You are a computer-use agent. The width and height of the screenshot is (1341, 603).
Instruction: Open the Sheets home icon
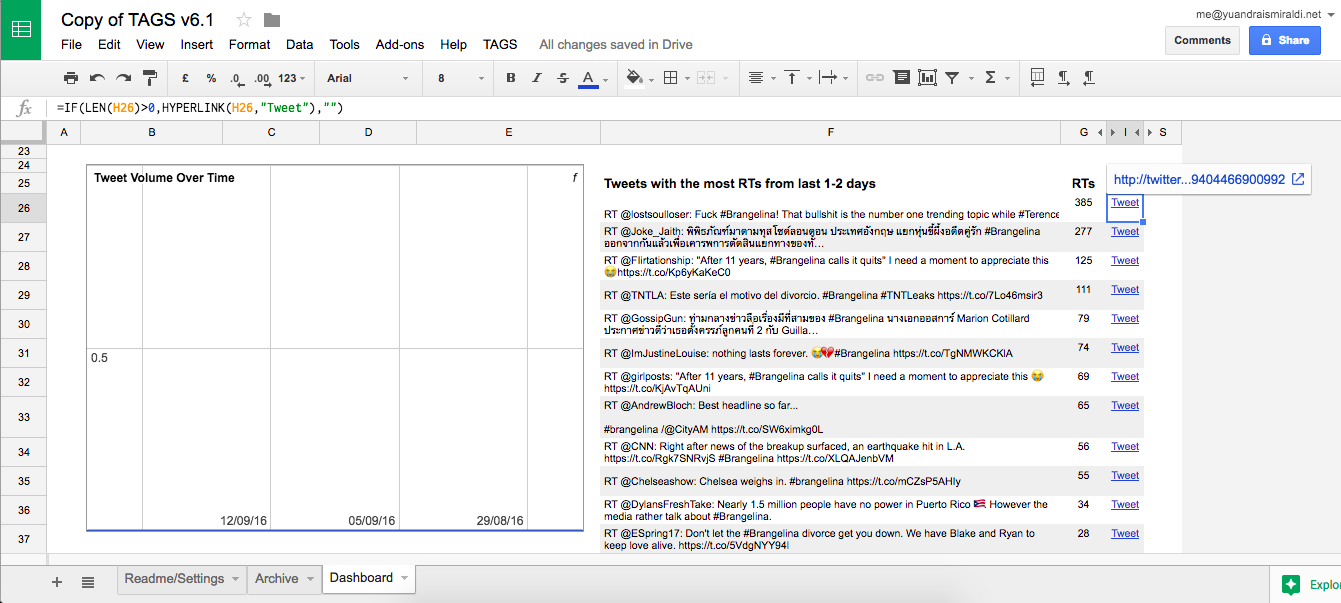20,30
